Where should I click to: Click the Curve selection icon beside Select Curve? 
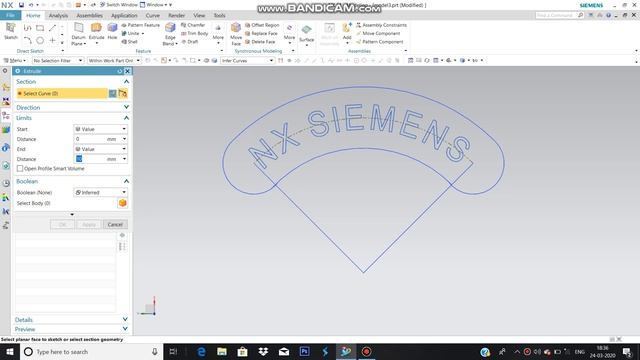(123, 93)
